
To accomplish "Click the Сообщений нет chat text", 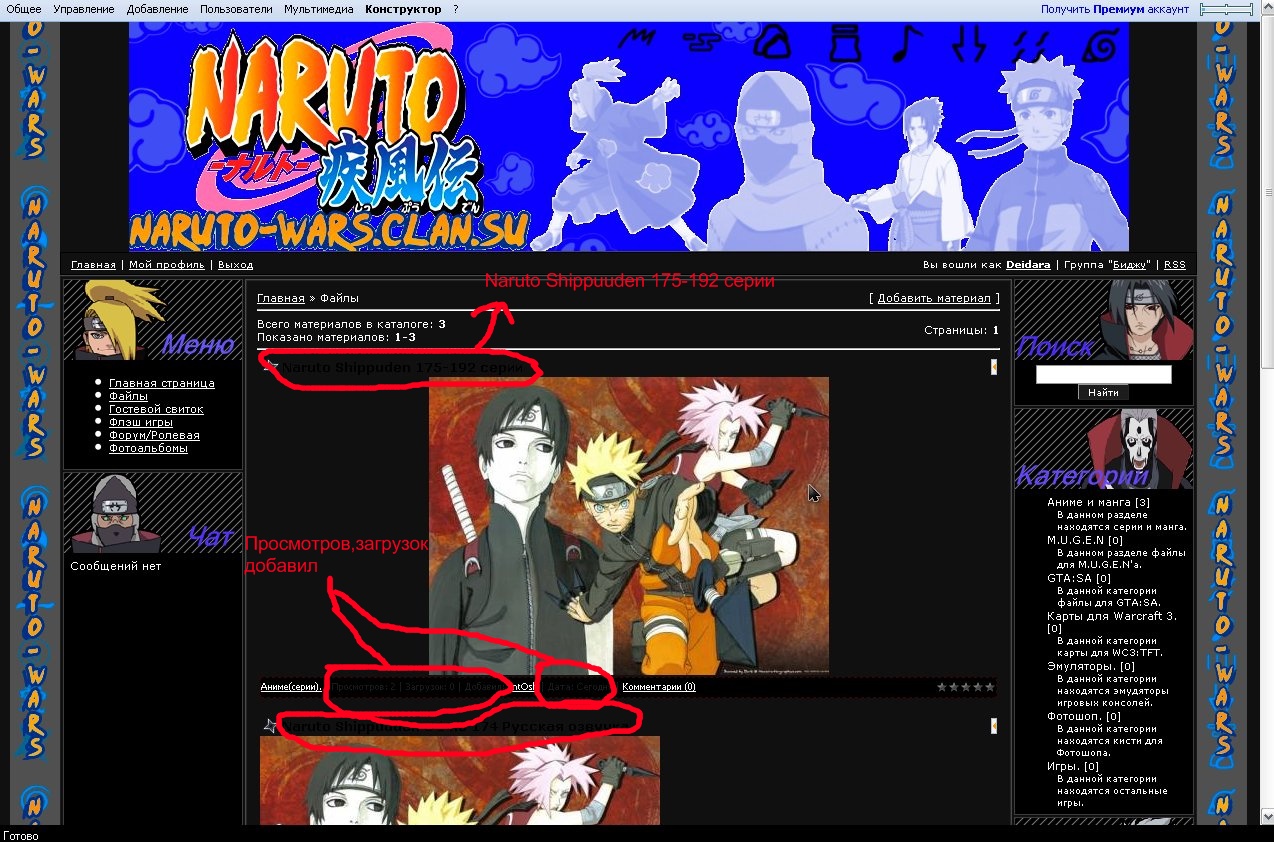I will pos(115,566).
